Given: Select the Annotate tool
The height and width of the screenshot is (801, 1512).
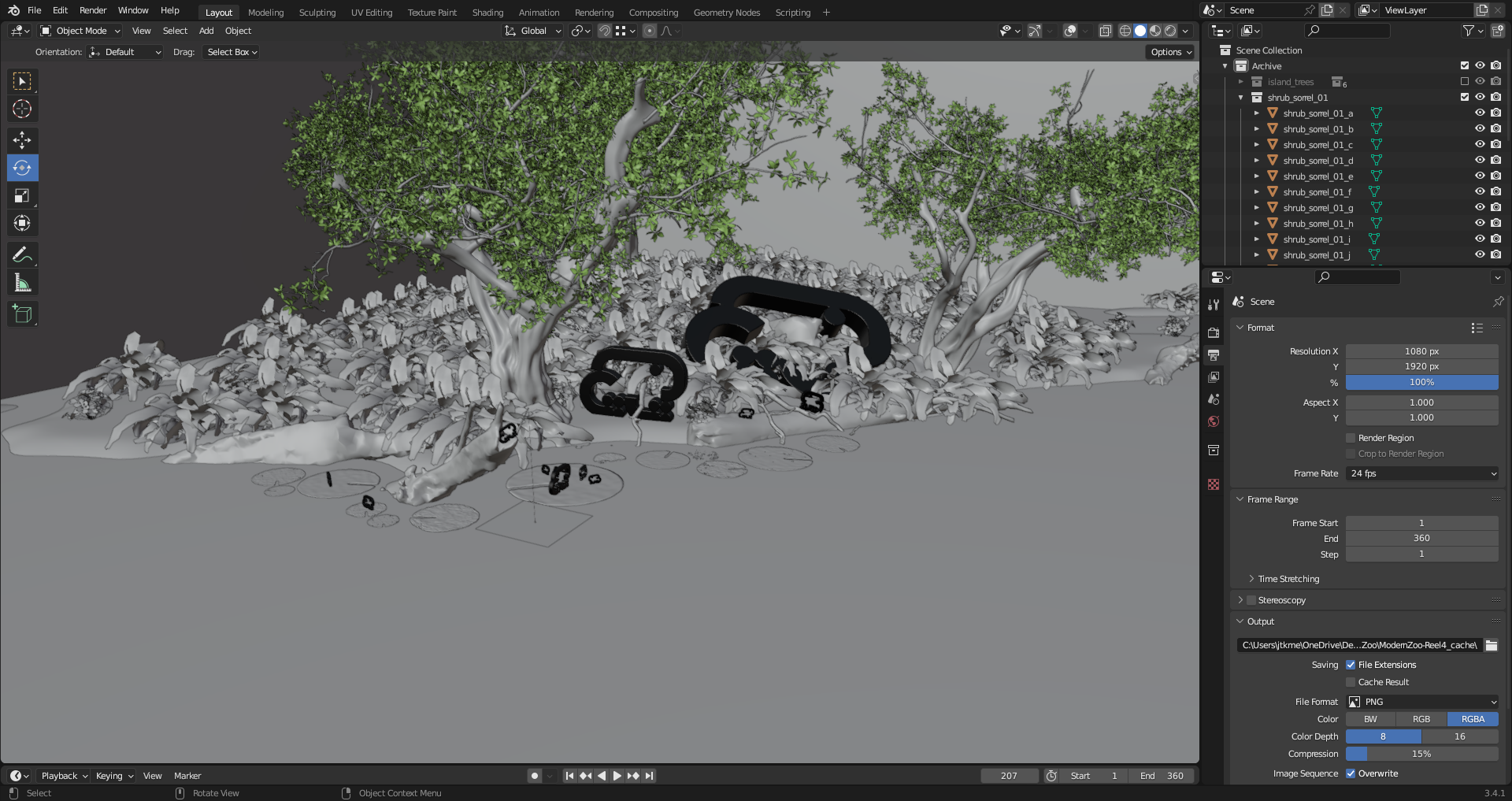Looking at the screenshot, I should pos(22,254).
